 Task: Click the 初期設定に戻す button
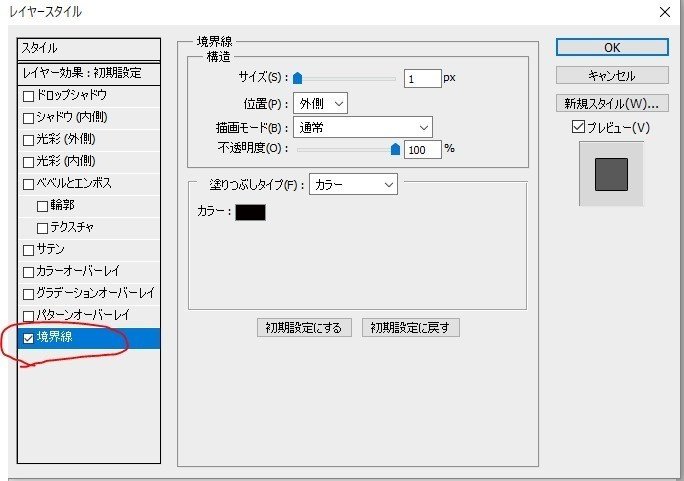tap(410, 327)
